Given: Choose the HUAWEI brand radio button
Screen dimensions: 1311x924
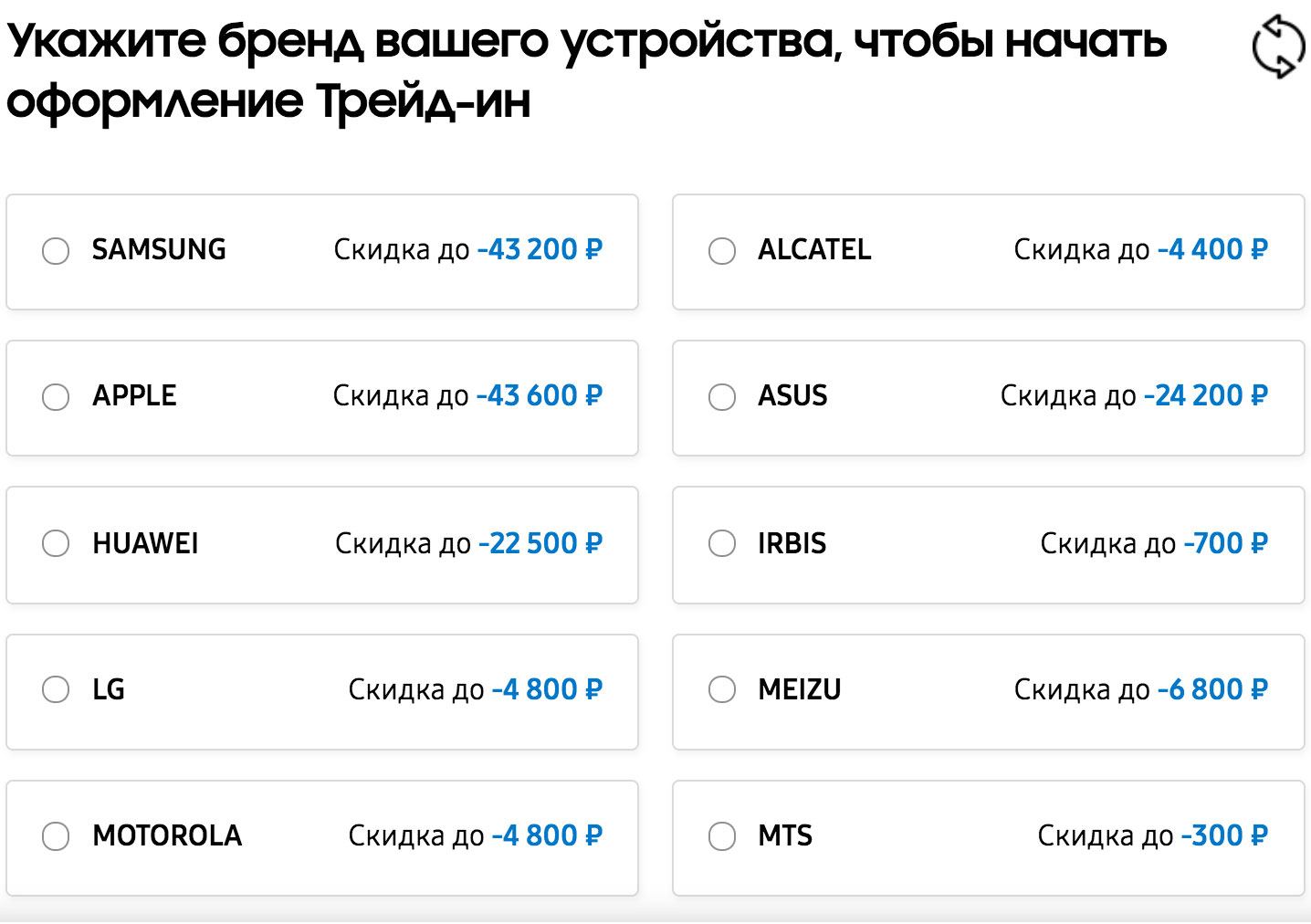Looking at the screenshot, I should [56, 543].
